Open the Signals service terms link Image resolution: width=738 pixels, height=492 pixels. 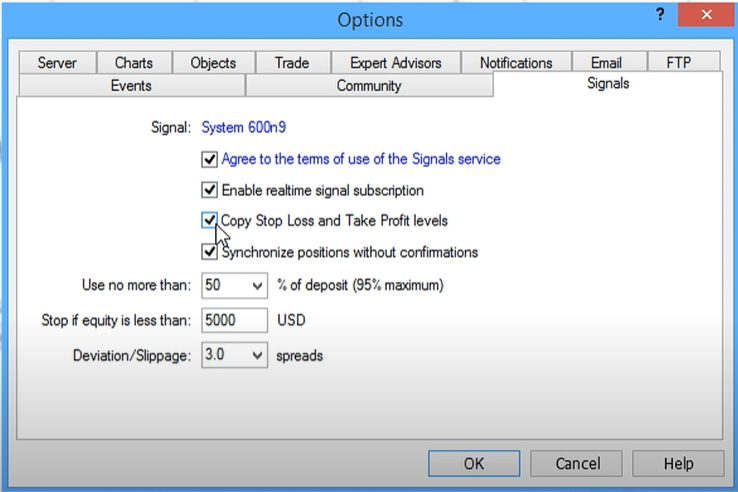click(361, 159)
